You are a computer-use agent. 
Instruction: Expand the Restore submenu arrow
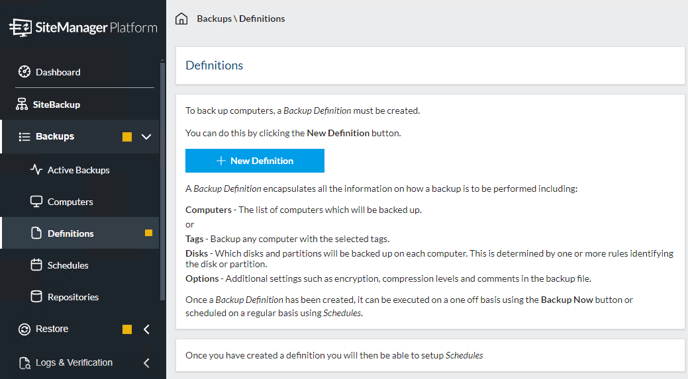147,329
